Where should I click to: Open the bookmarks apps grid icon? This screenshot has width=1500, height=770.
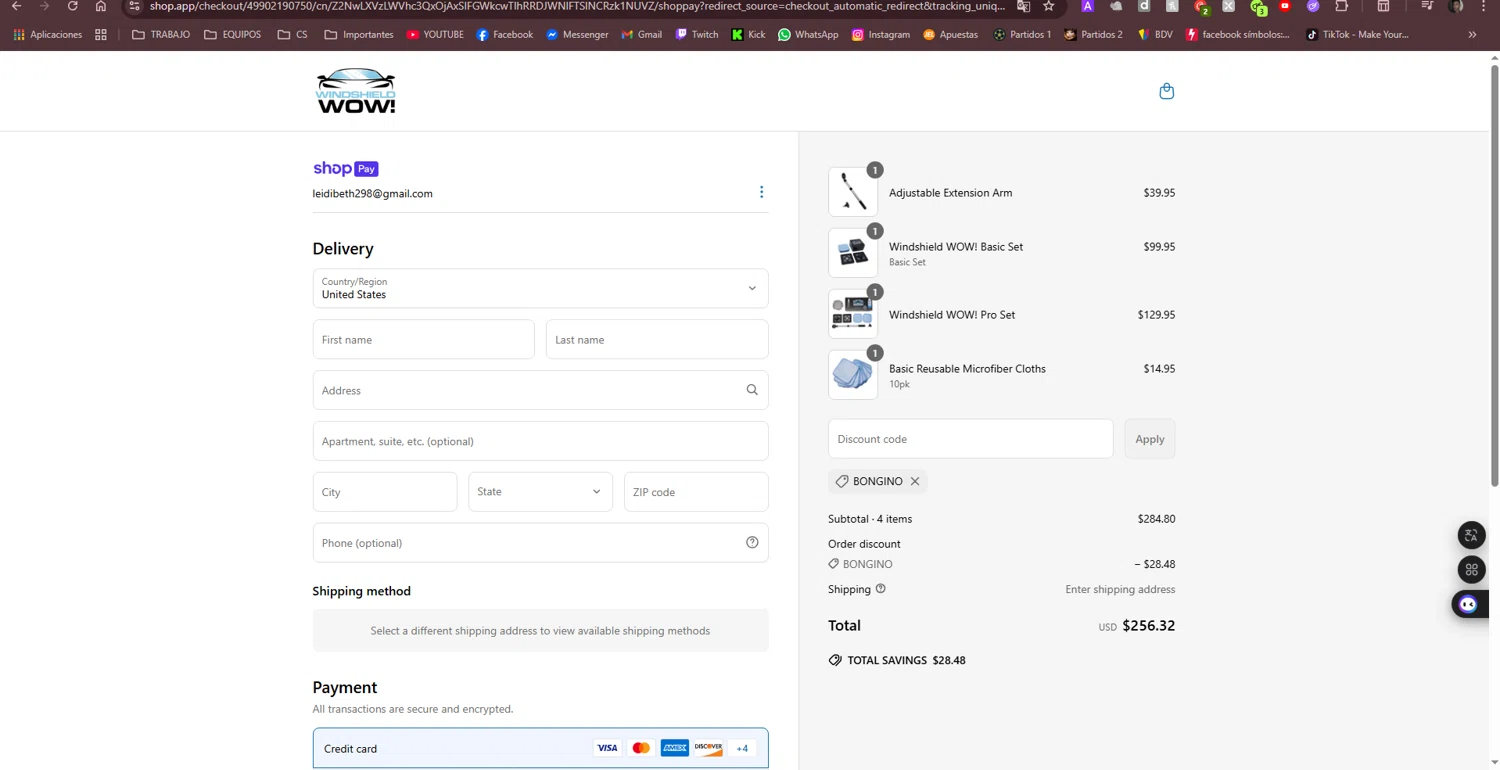point(101,34)
